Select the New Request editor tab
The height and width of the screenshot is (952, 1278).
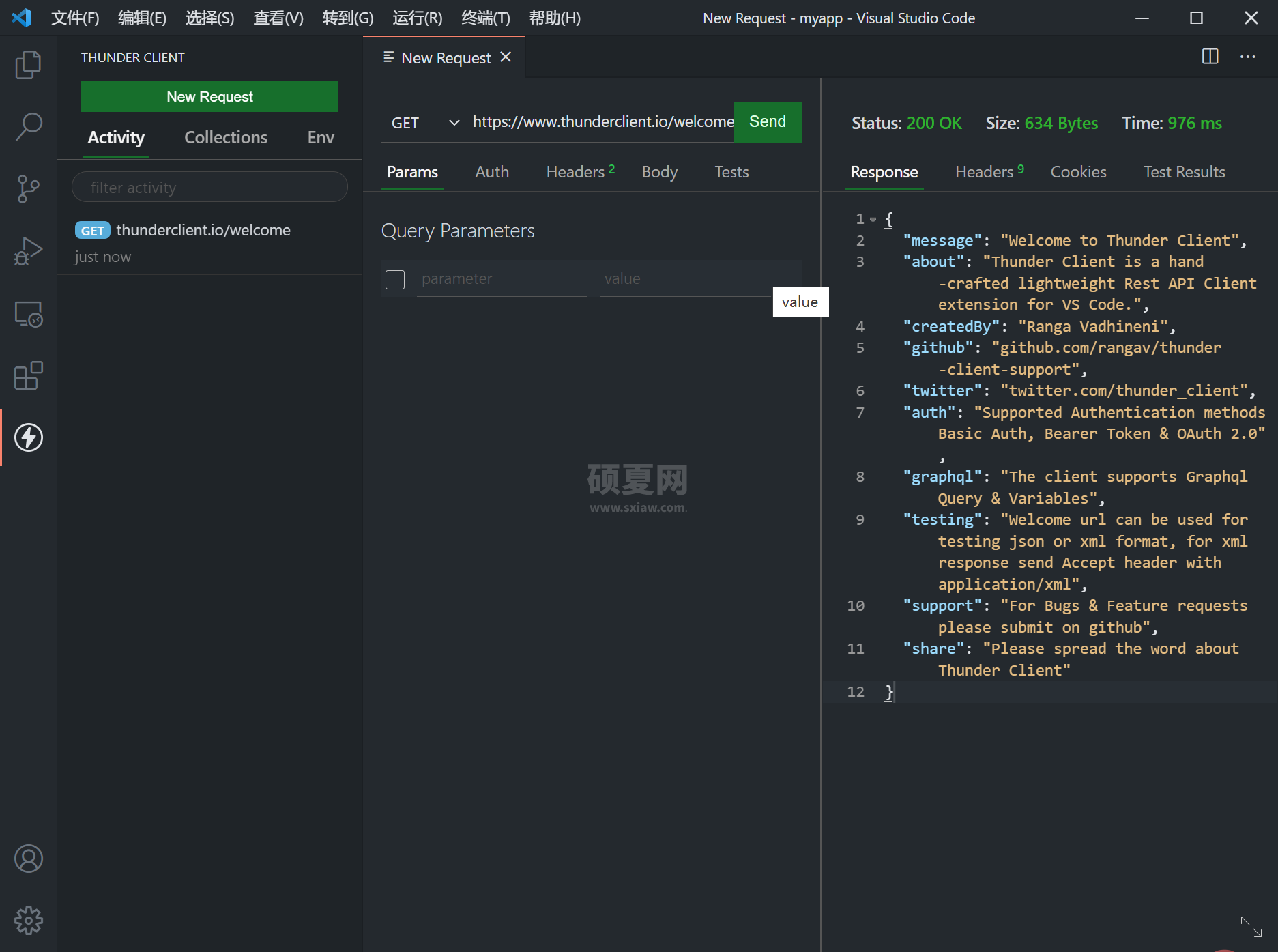[444, 57]
